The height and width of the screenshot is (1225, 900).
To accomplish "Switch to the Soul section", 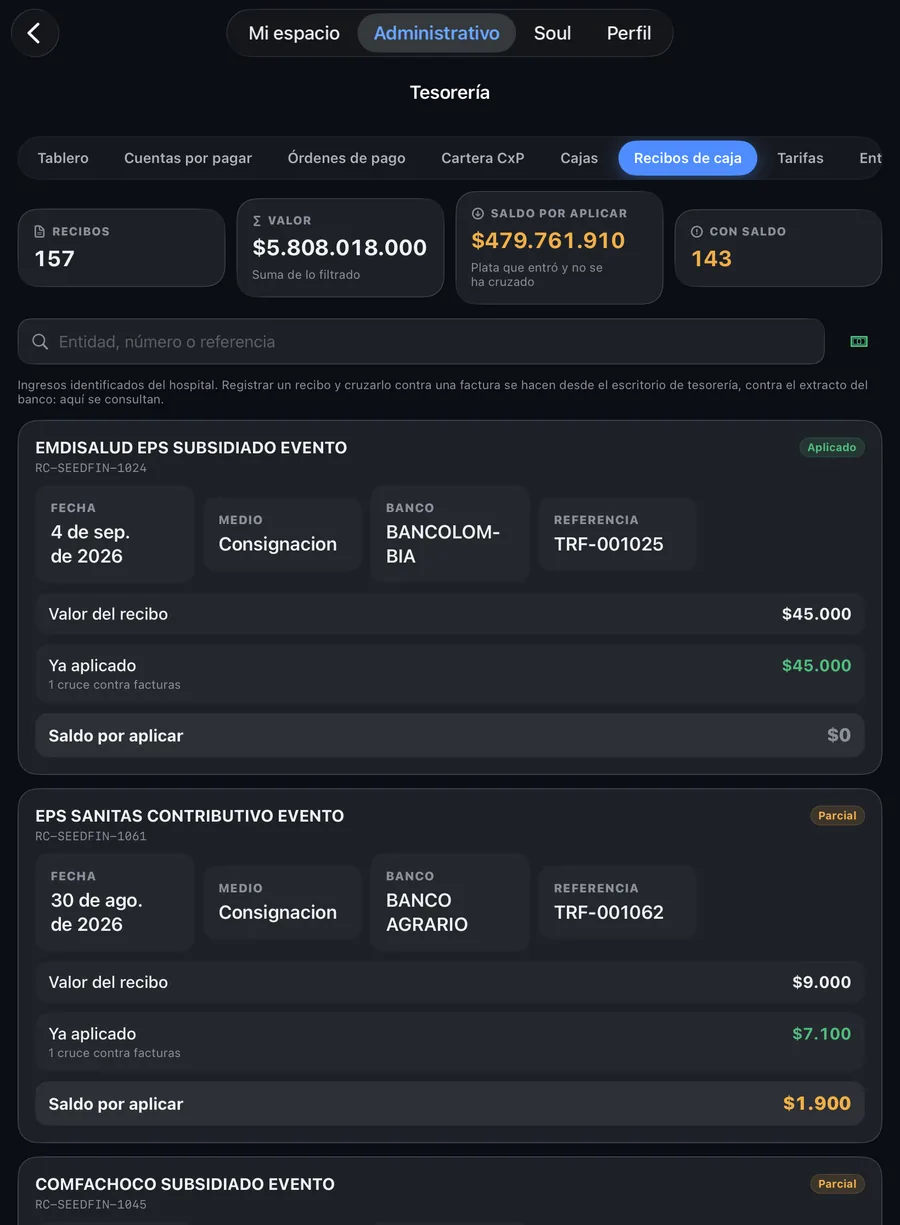I will pos(552,33).
